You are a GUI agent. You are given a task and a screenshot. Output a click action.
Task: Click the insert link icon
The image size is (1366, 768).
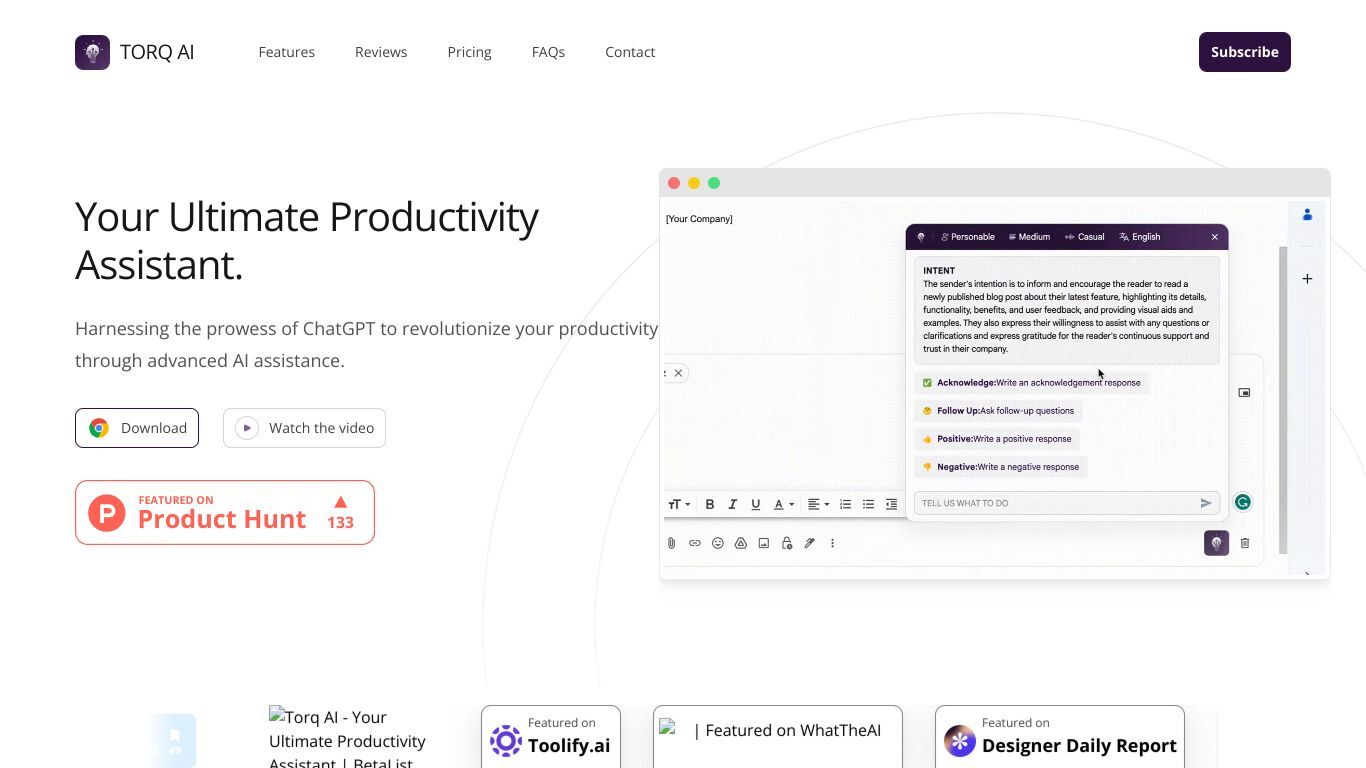point(695,543)
